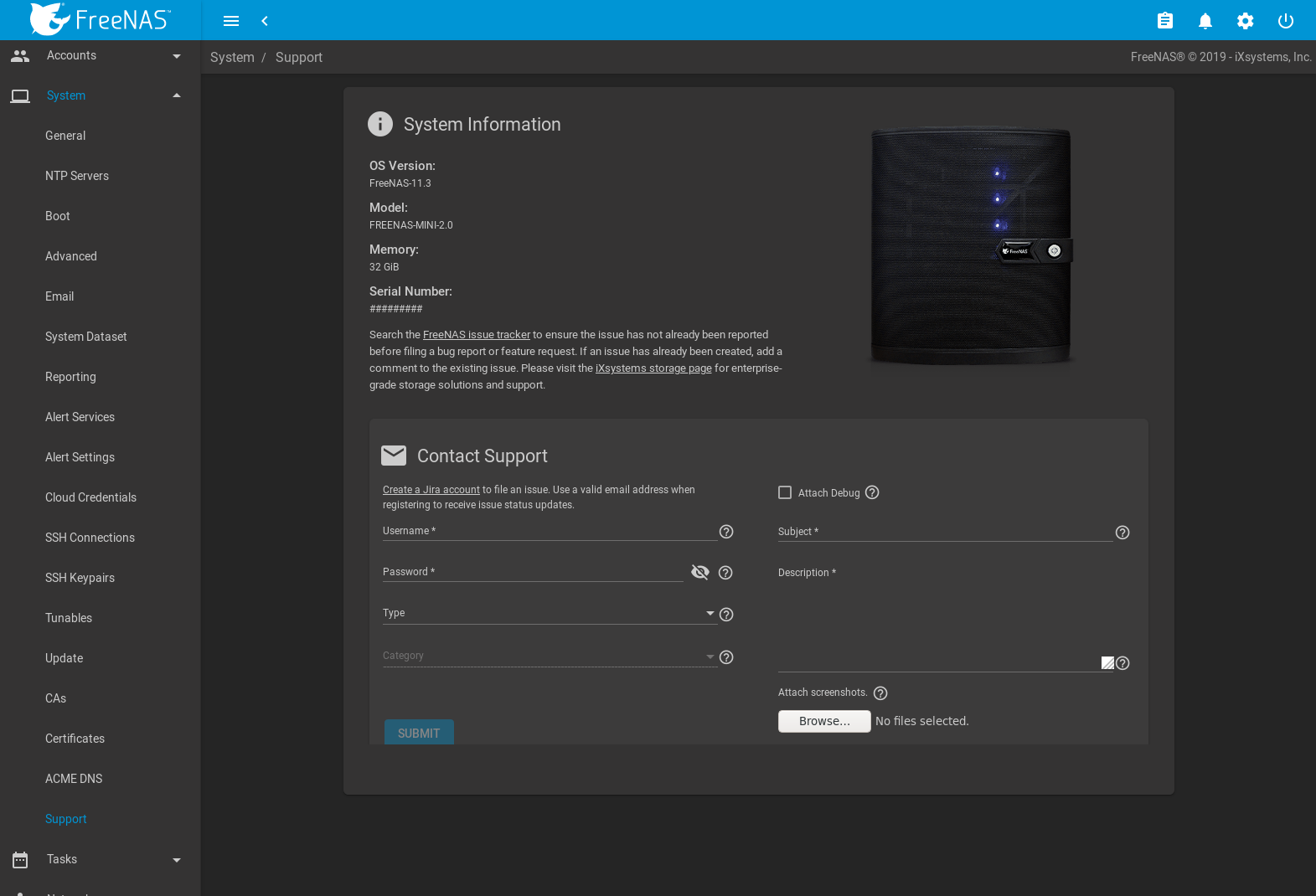1316x896 pixels.
Task: Show help for the Username field
Action: pos(726,532)
